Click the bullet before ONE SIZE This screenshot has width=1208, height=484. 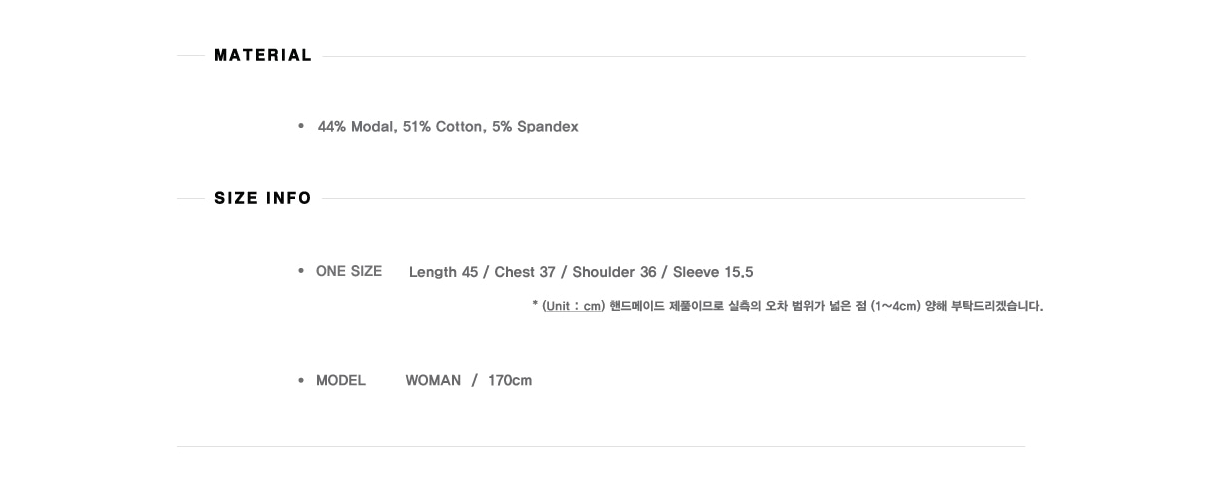(x=301, y=271)
